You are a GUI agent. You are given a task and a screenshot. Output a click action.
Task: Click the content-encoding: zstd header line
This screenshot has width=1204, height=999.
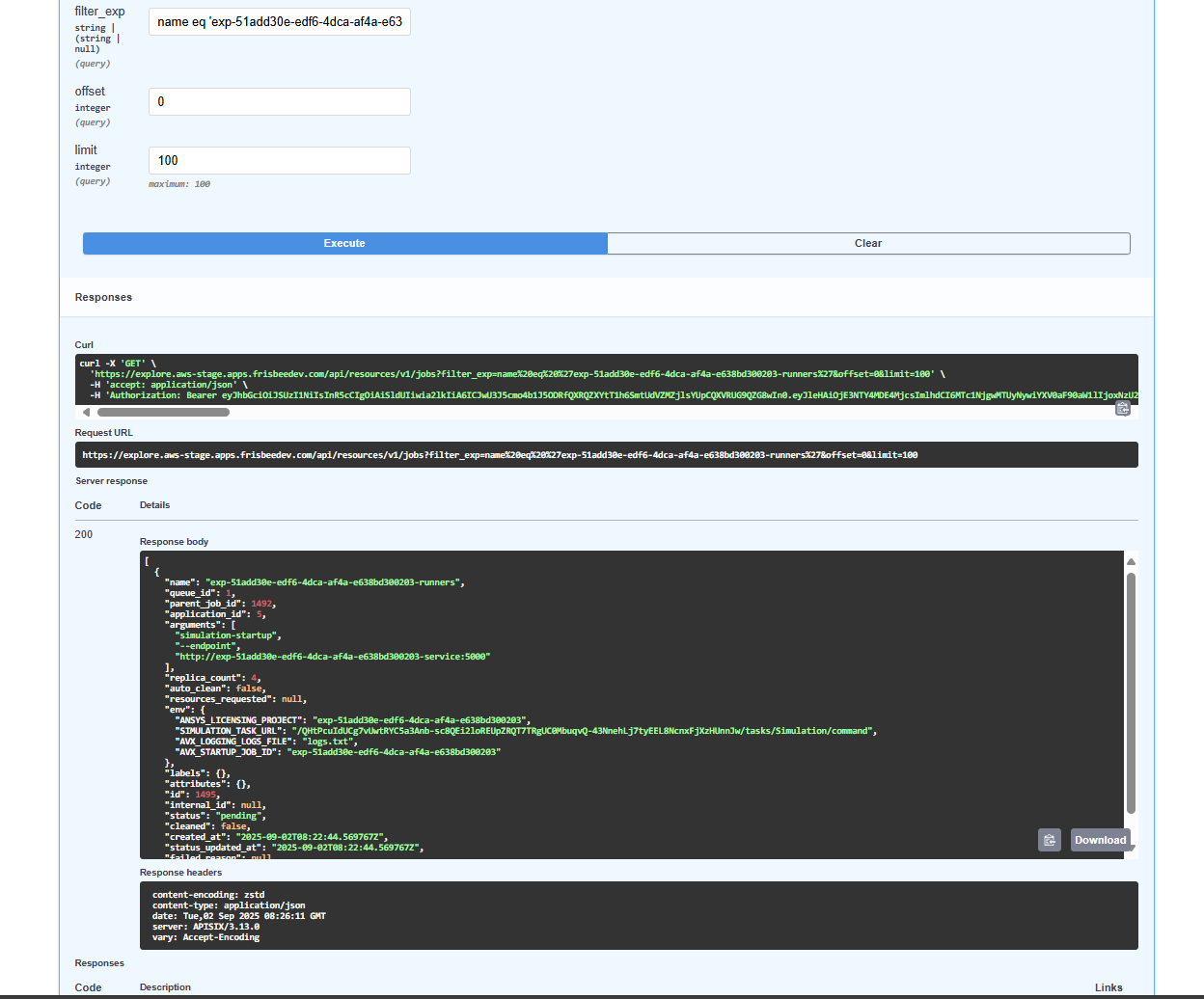pos(208,895)
